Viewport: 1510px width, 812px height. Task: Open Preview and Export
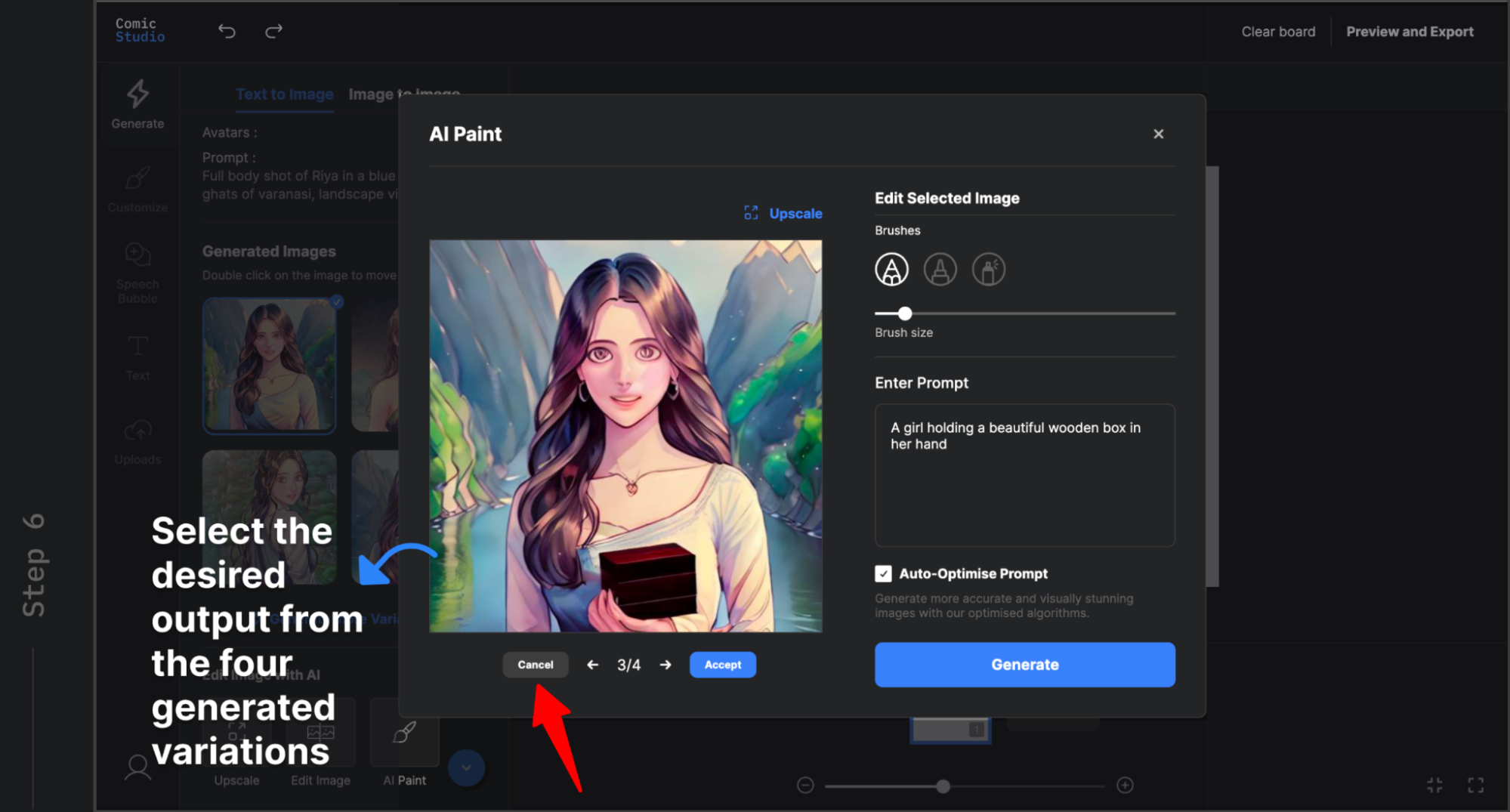[x=1410, y=32]
